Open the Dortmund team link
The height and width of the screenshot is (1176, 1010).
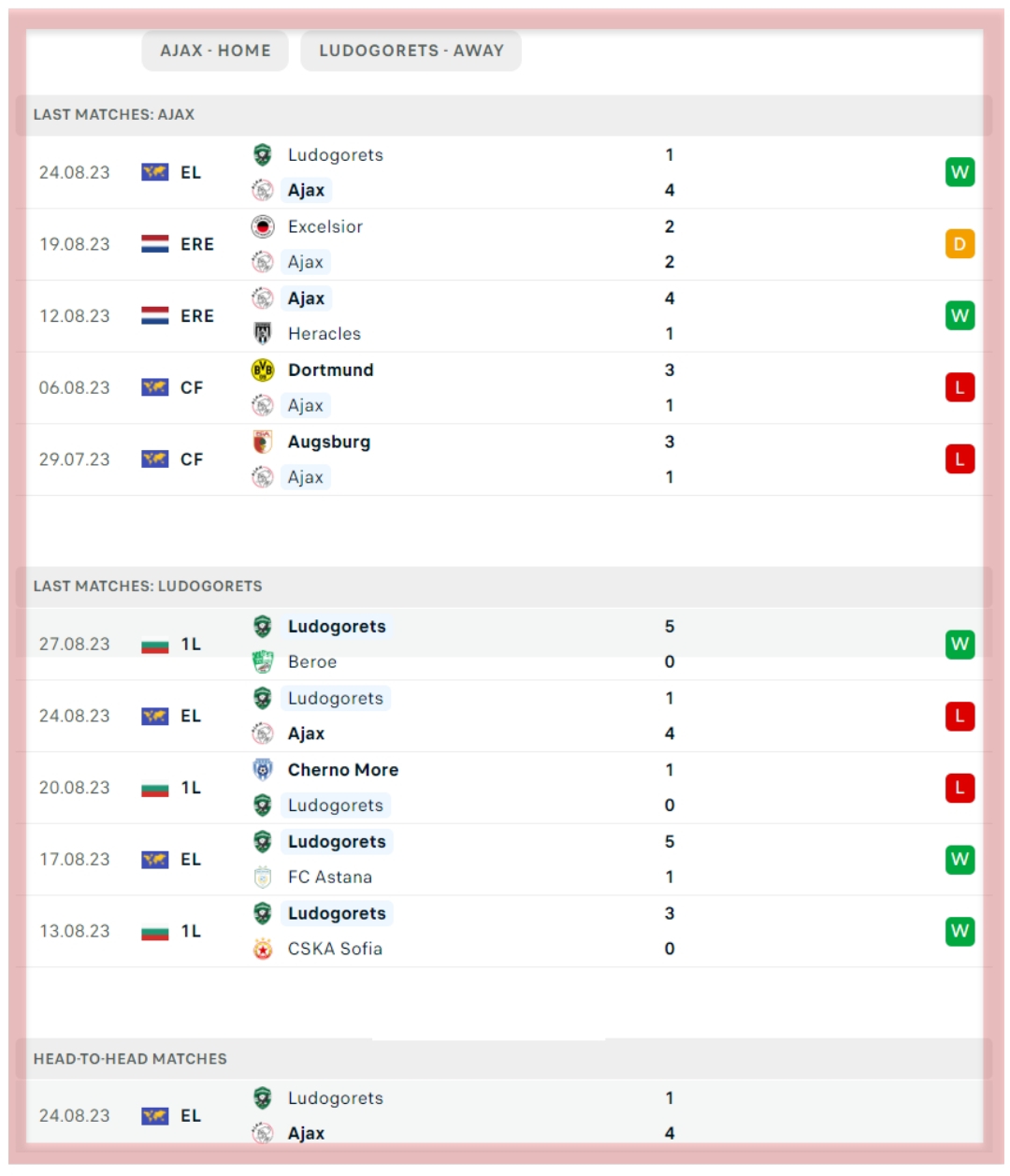pyautogui.click(x=330, y=370)
